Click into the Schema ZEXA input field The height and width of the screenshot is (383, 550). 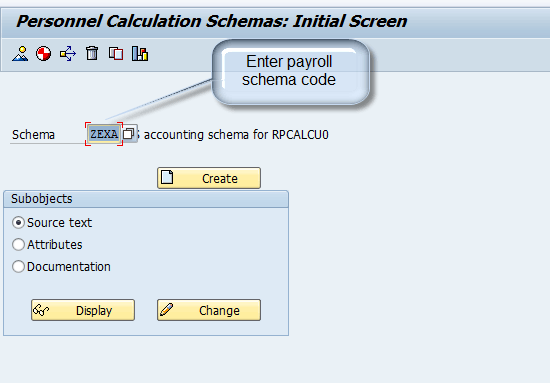[x=104, y=134]
